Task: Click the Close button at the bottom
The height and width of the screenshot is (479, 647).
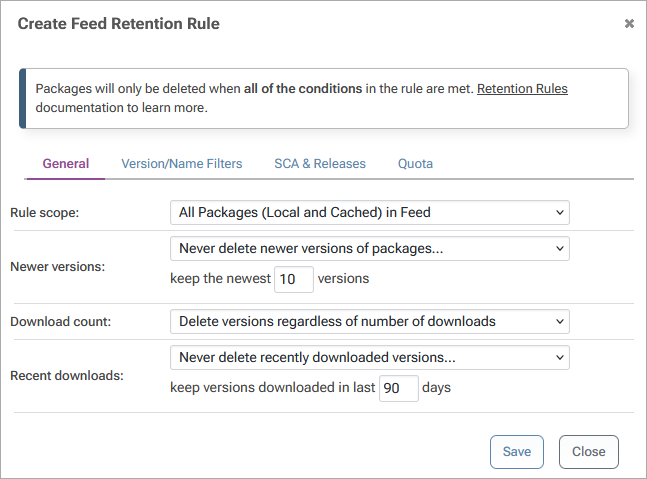Action: click(x=588, y=452)
